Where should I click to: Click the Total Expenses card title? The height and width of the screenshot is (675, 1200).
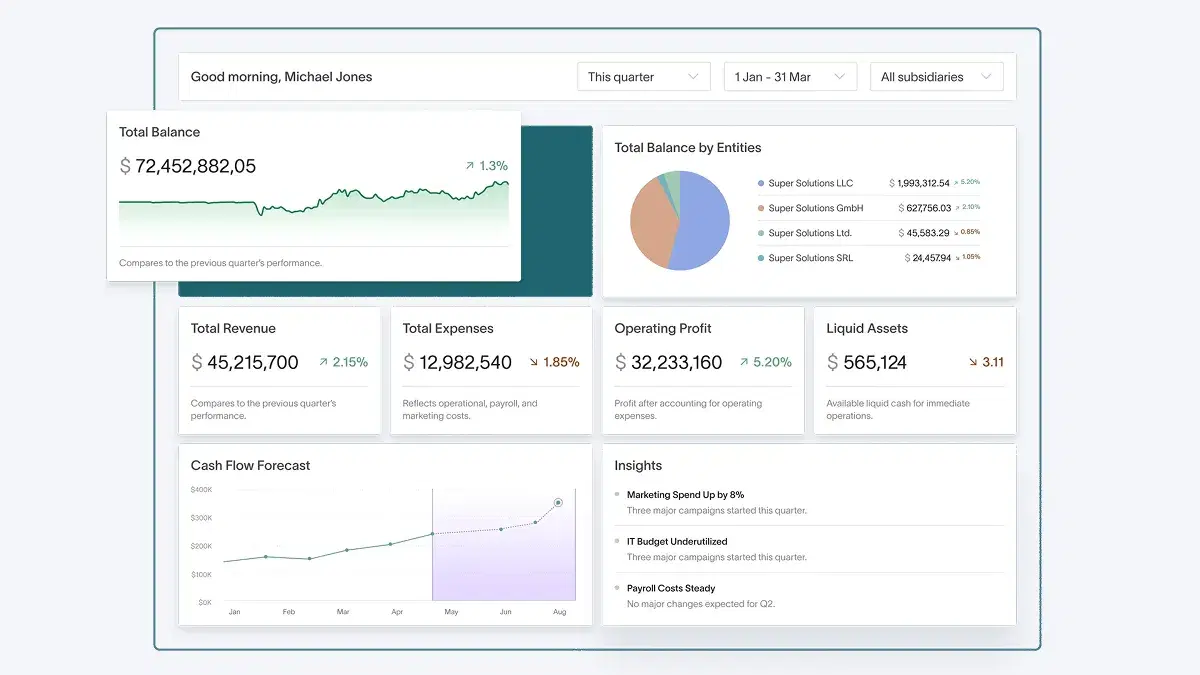[448, 328]
